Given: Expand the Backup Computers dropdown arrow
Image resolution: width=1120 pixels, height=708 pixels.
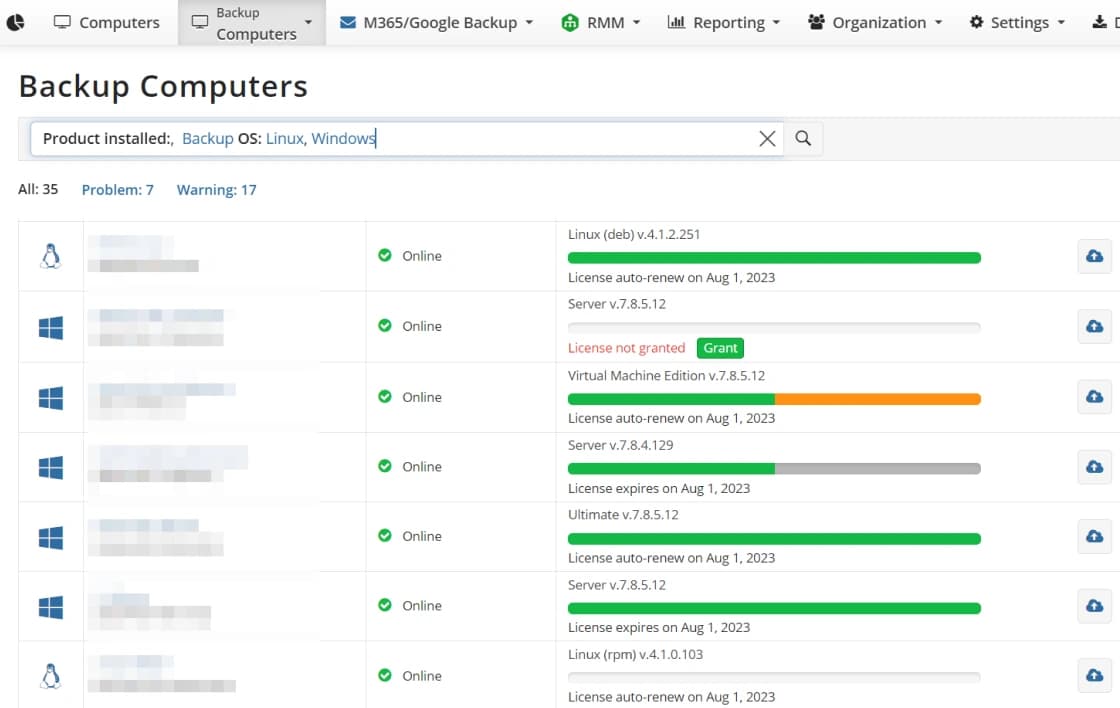Looking at the screenshot, I should click(310, 22).
